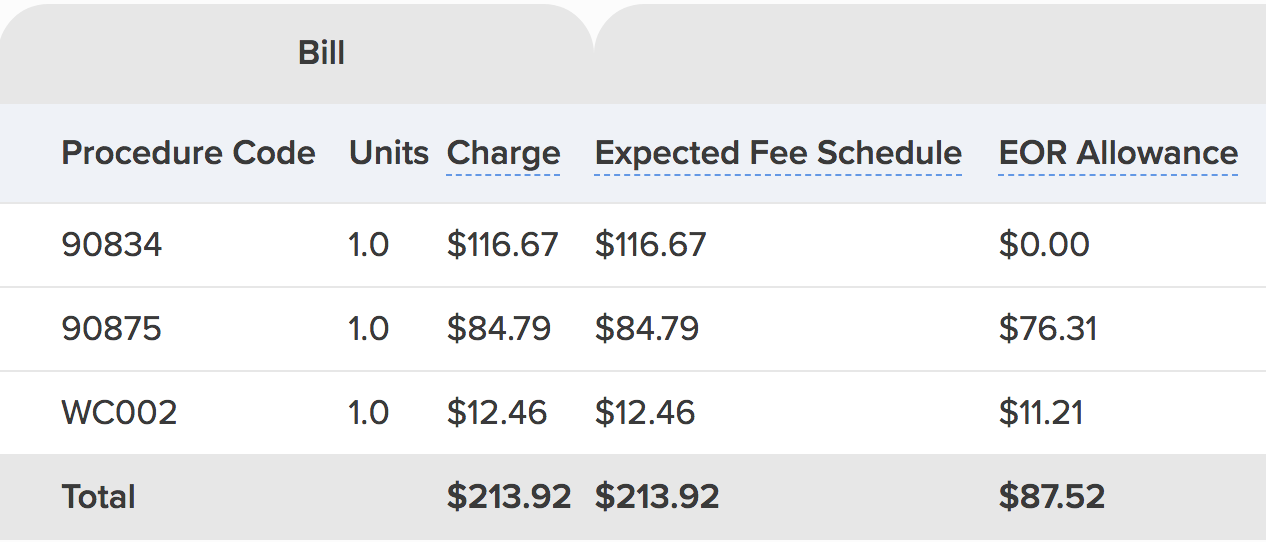This screenshot has width=1266, height=542.
Task: Click the $0.00 EOR allowance value
Action: (1044, 245)
